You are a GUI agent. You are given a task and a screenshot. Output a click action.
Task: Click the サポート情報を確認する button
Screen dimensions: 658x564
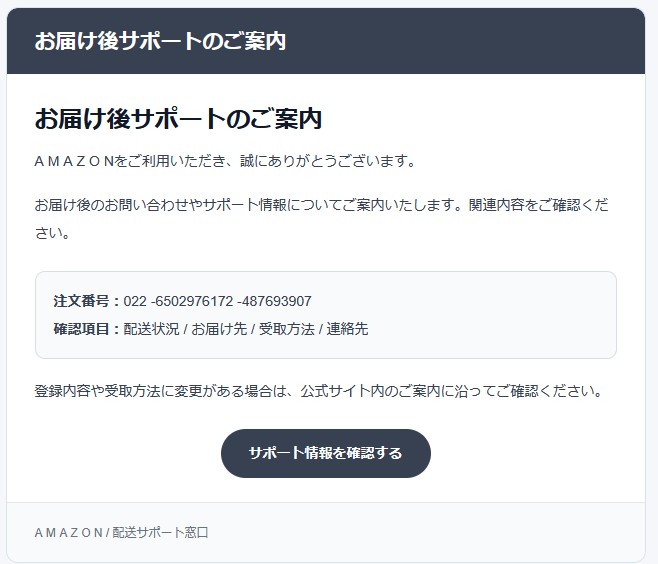pos(325,453)
